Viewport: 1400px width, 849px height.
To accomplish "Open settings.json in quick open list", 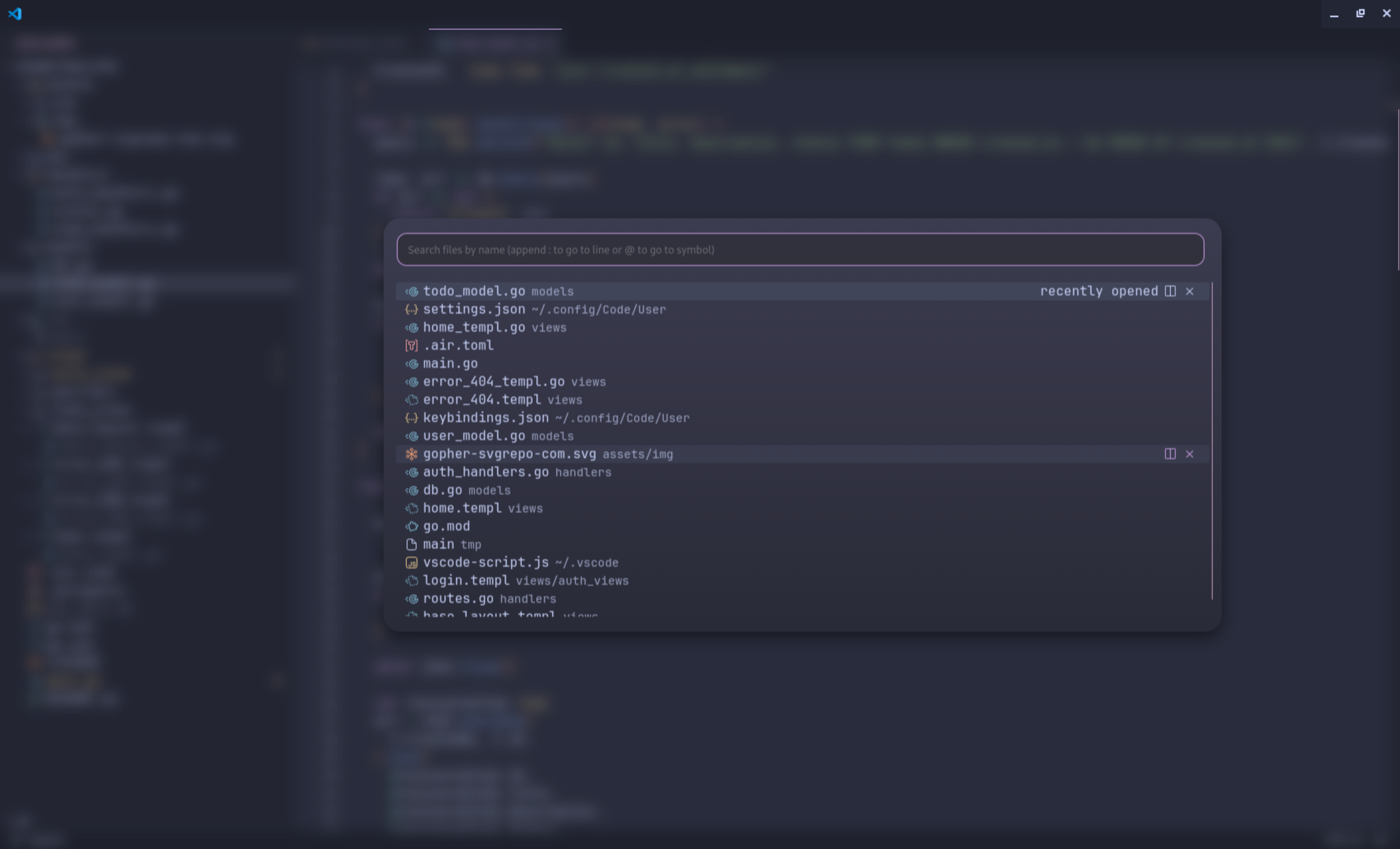I will (802, 310).
